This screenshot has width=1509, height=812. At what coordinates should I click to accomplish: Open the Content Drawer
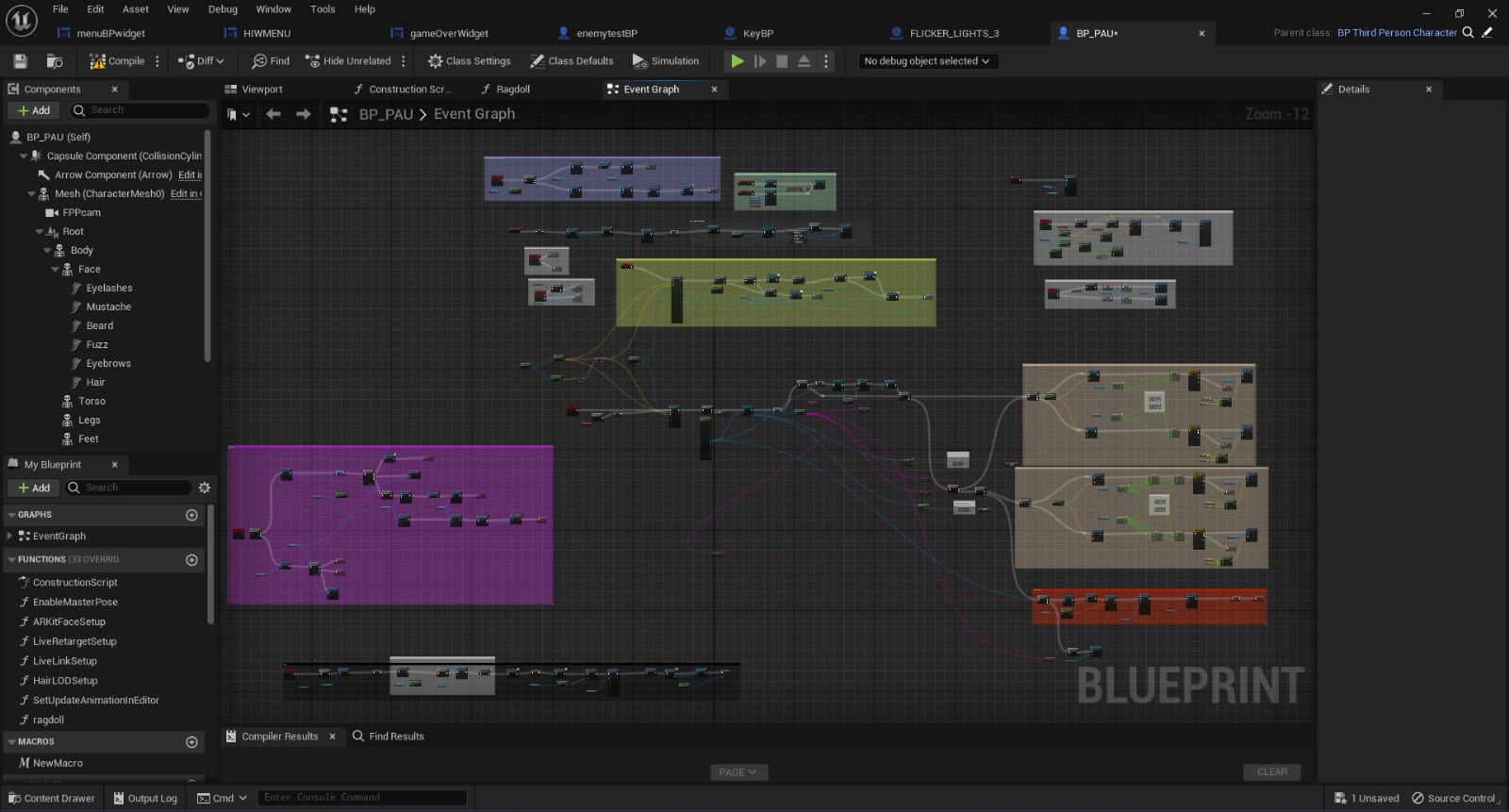tap(52, 799)
